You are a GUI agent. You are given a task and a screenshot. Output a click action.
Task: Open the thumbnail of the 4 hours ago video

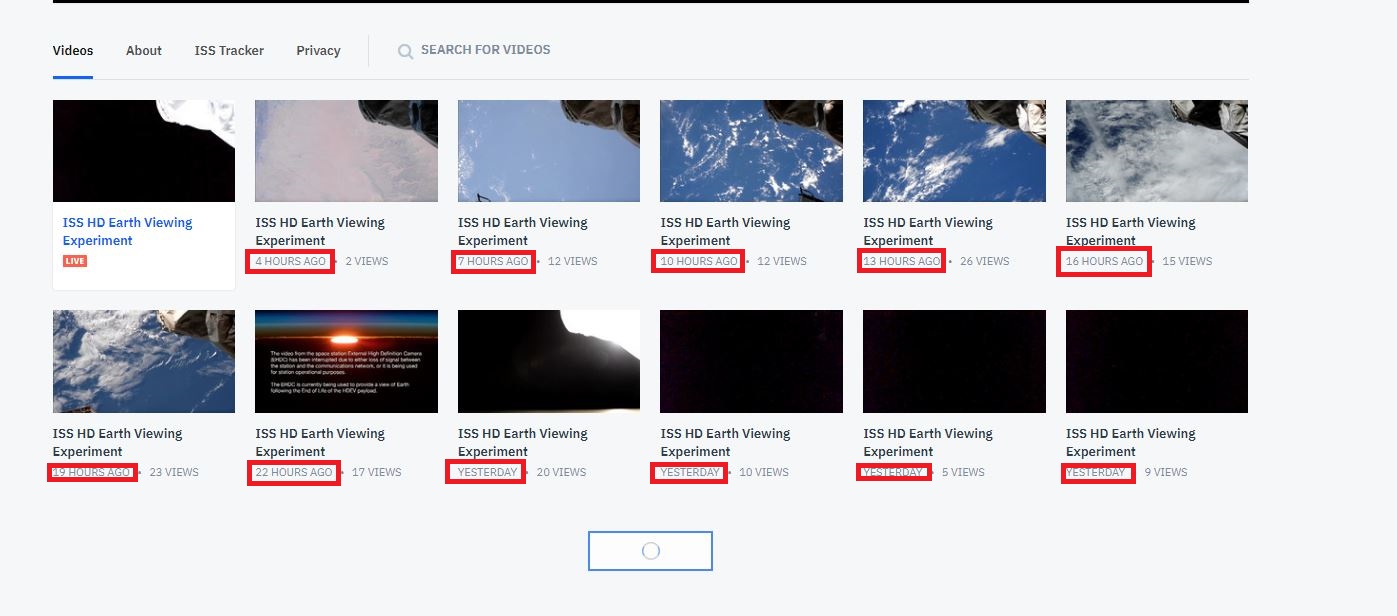tap(346, 151)
